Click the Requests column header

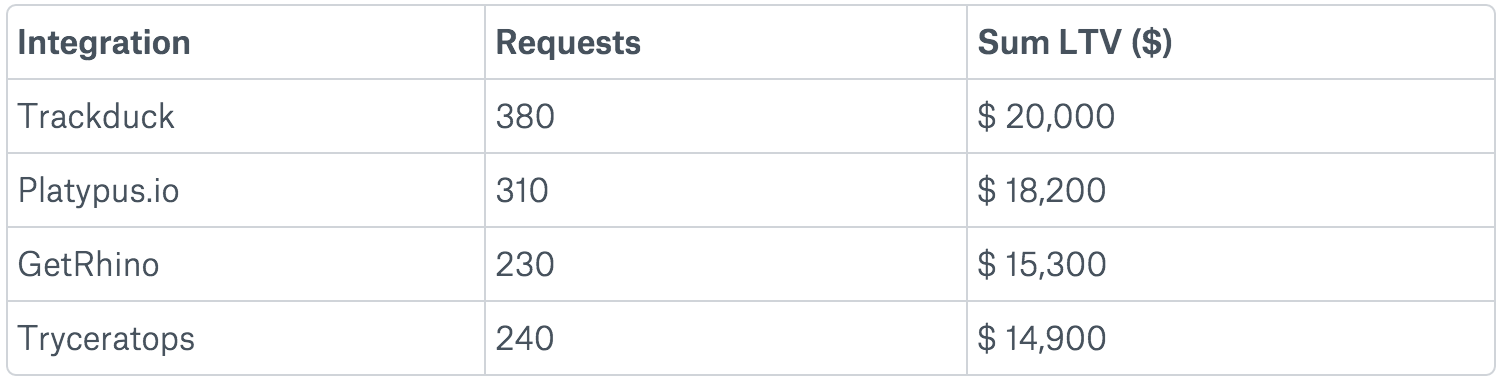point(568,43)
